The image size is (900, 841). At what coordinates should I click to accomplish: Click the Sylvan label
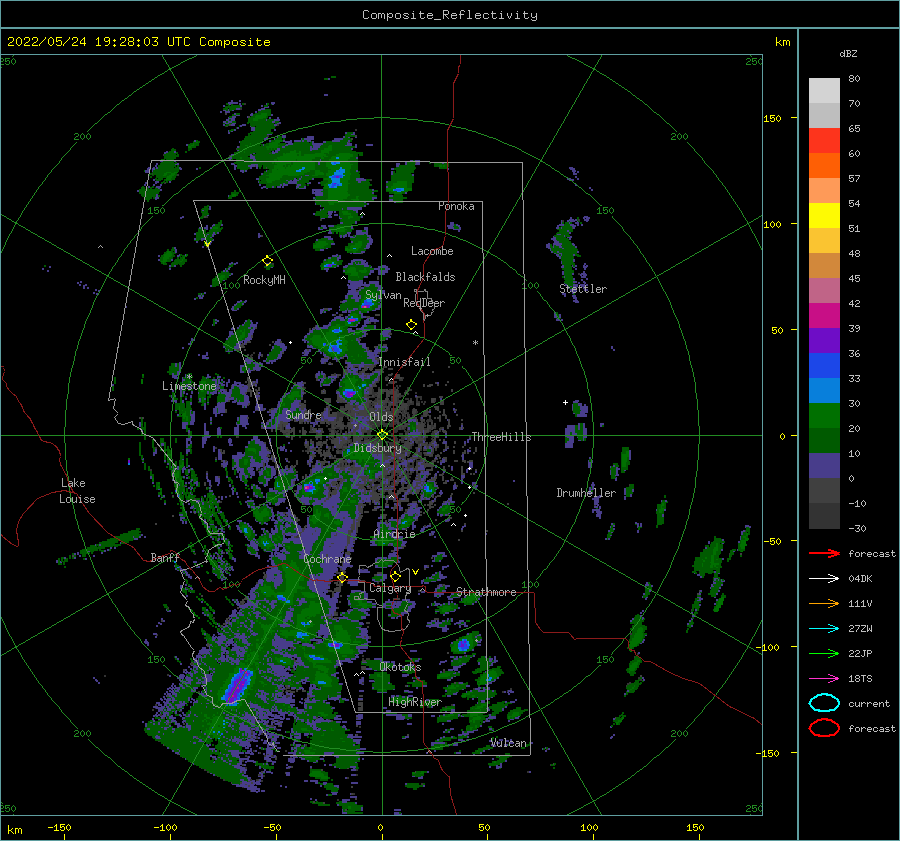383,295
